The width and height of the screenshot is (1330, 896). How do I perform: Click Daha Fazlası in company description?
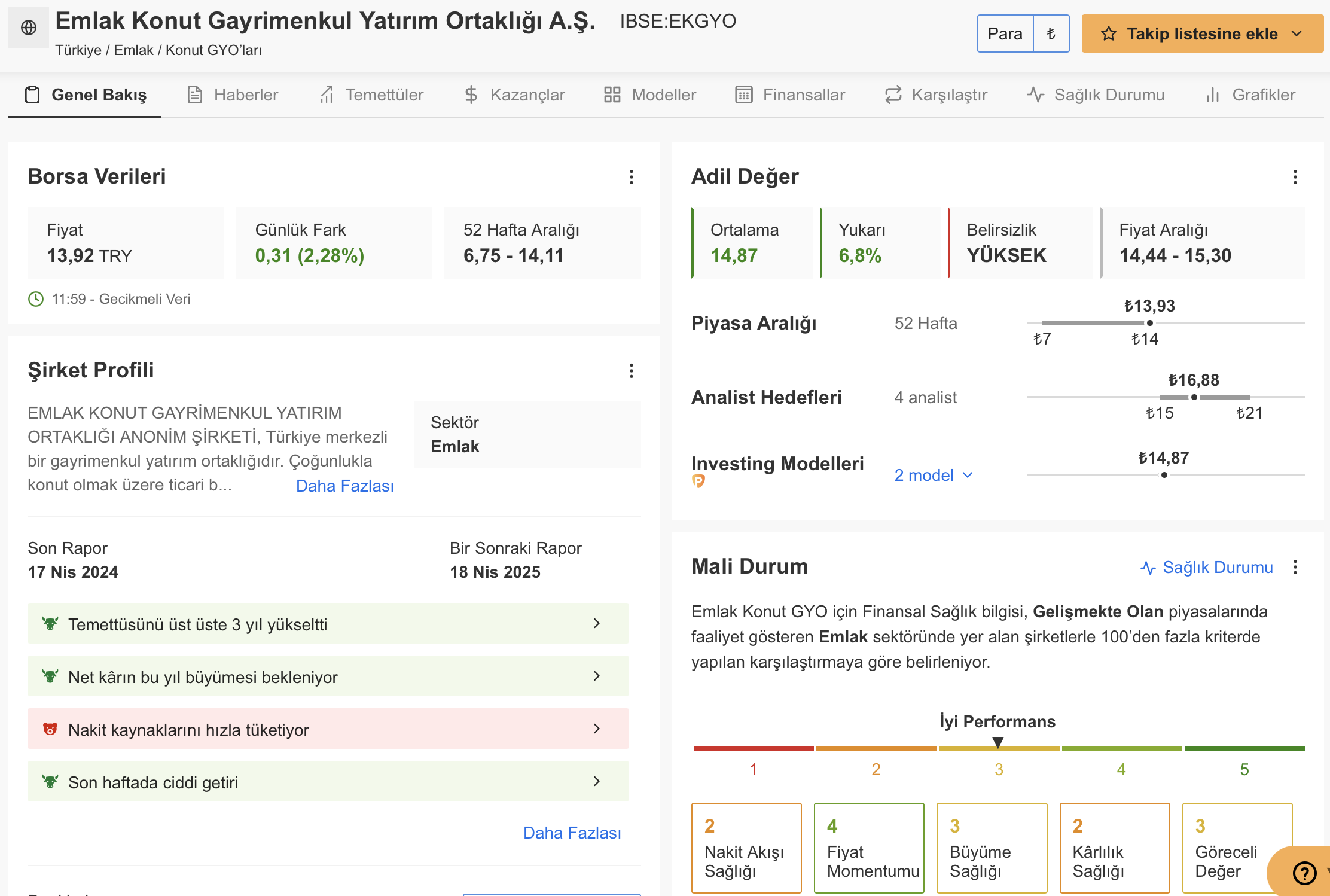tap(345, 486)
